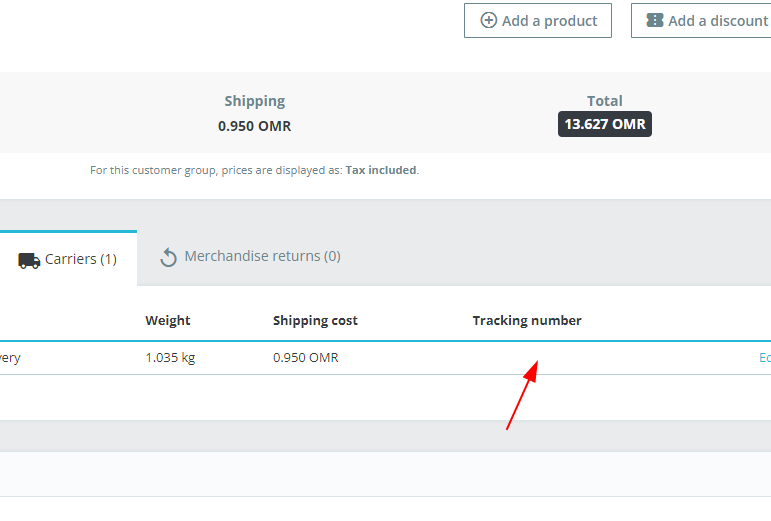
Task: Click the Shipping cost column header
Action: [x=315, y=320]
